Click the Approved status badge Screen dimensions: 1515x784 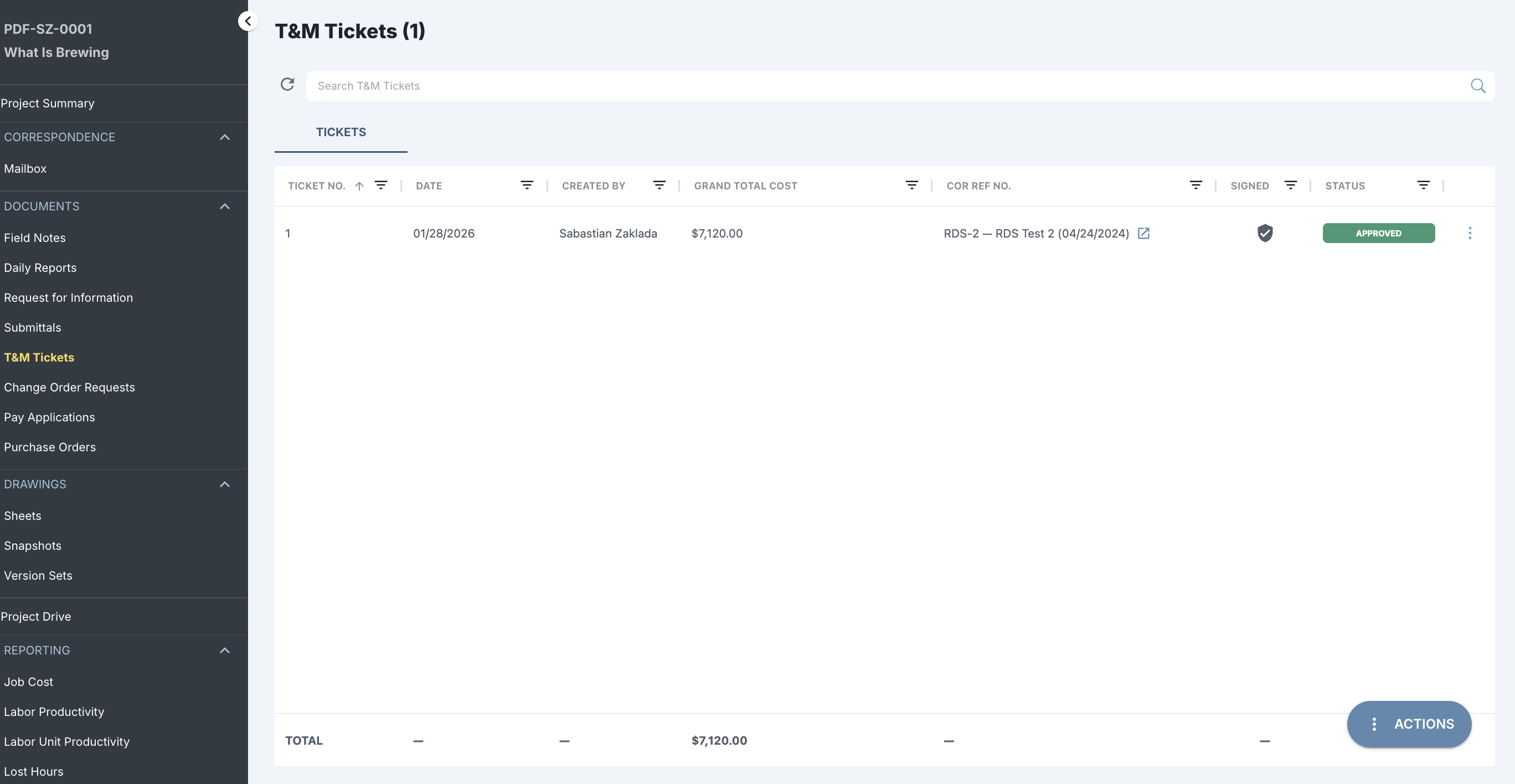[x=1379, y=234]
